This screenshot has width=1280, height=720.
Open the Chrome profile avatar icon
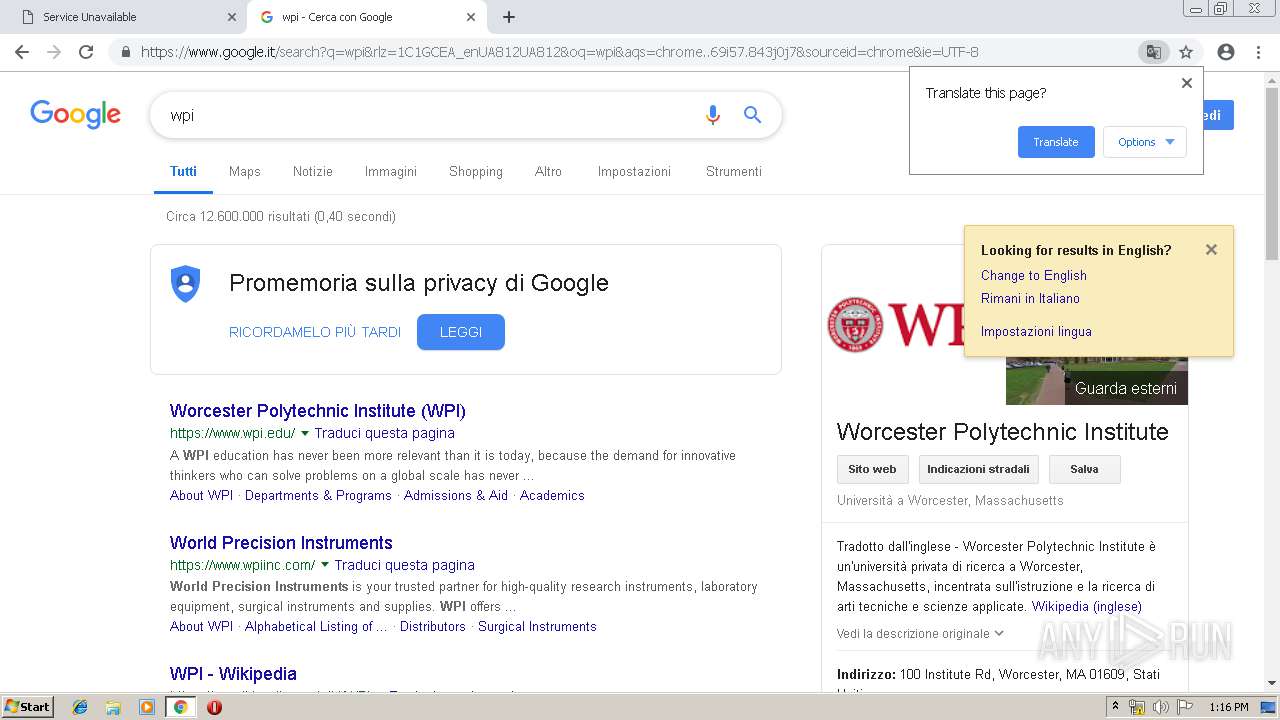pyautogui.click(x=1226, y=52)
